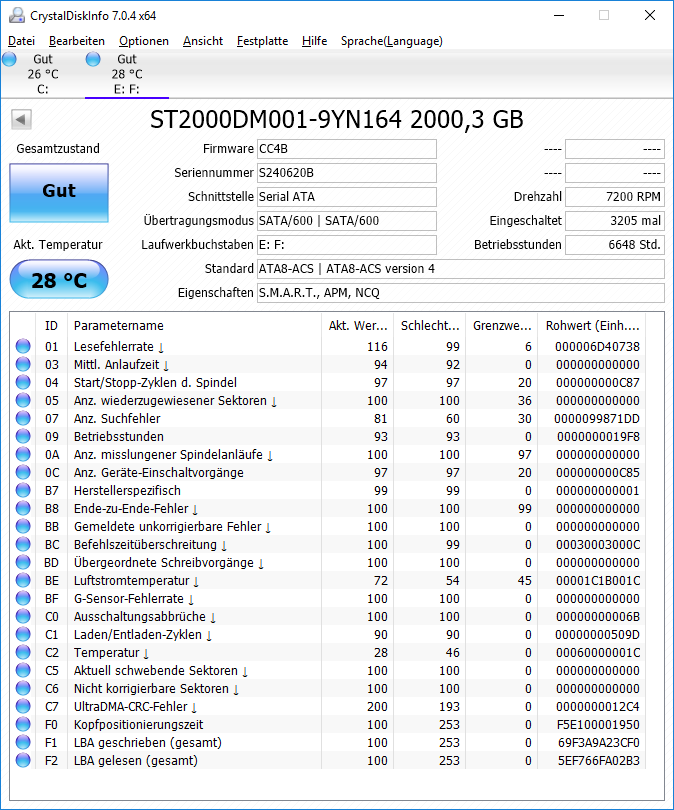Click status orb for Luftstromtemperatur row
Screen dimensions: 674x810
pyautogui.click(x=23, y=580)
